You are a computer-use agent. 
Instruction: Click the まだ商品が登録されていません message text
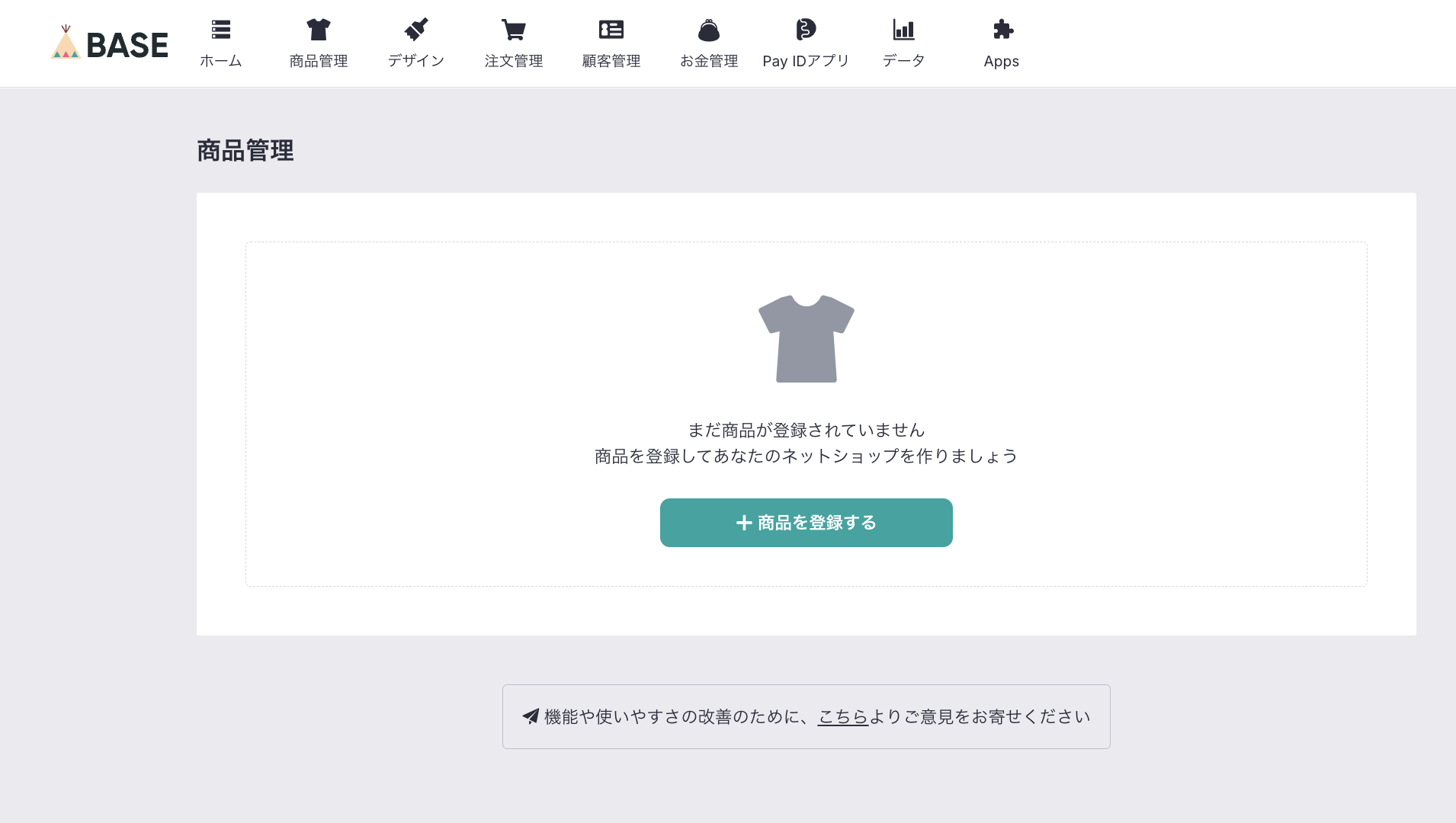click(x=806, y=429)
